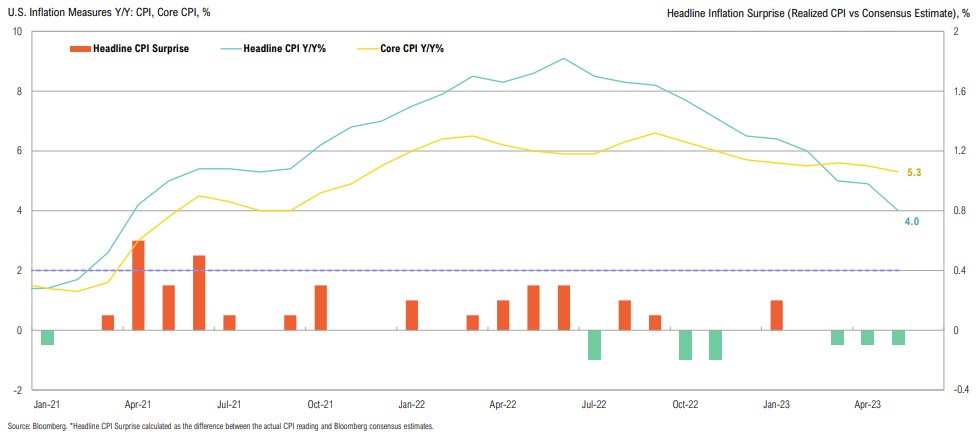The height and width of the screenshot is (437, 979).
Task: Click the right axis value 1.6
Action: pos(958,91)
